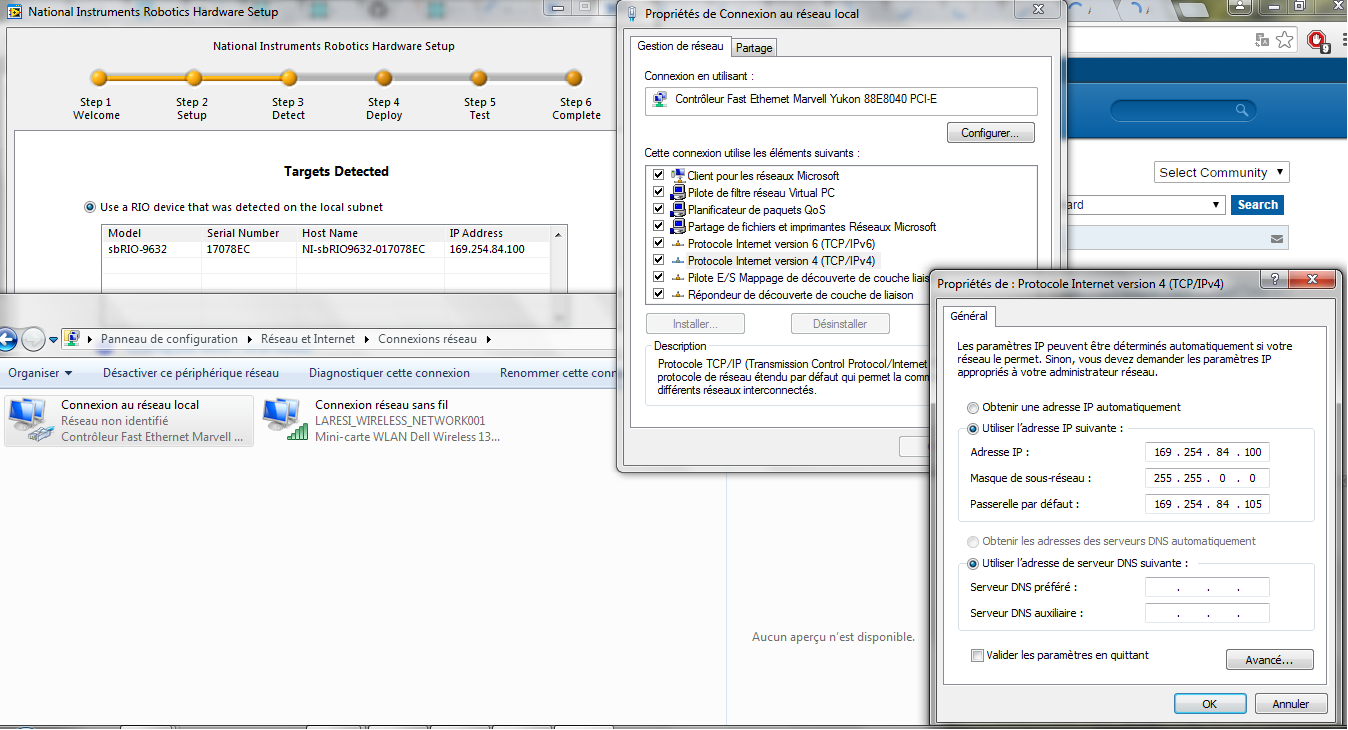Image resolution: width=1348 pixels, height=730 pixels.
Task: Click the magnifier icon in website search box
Action: point(1241,110)
